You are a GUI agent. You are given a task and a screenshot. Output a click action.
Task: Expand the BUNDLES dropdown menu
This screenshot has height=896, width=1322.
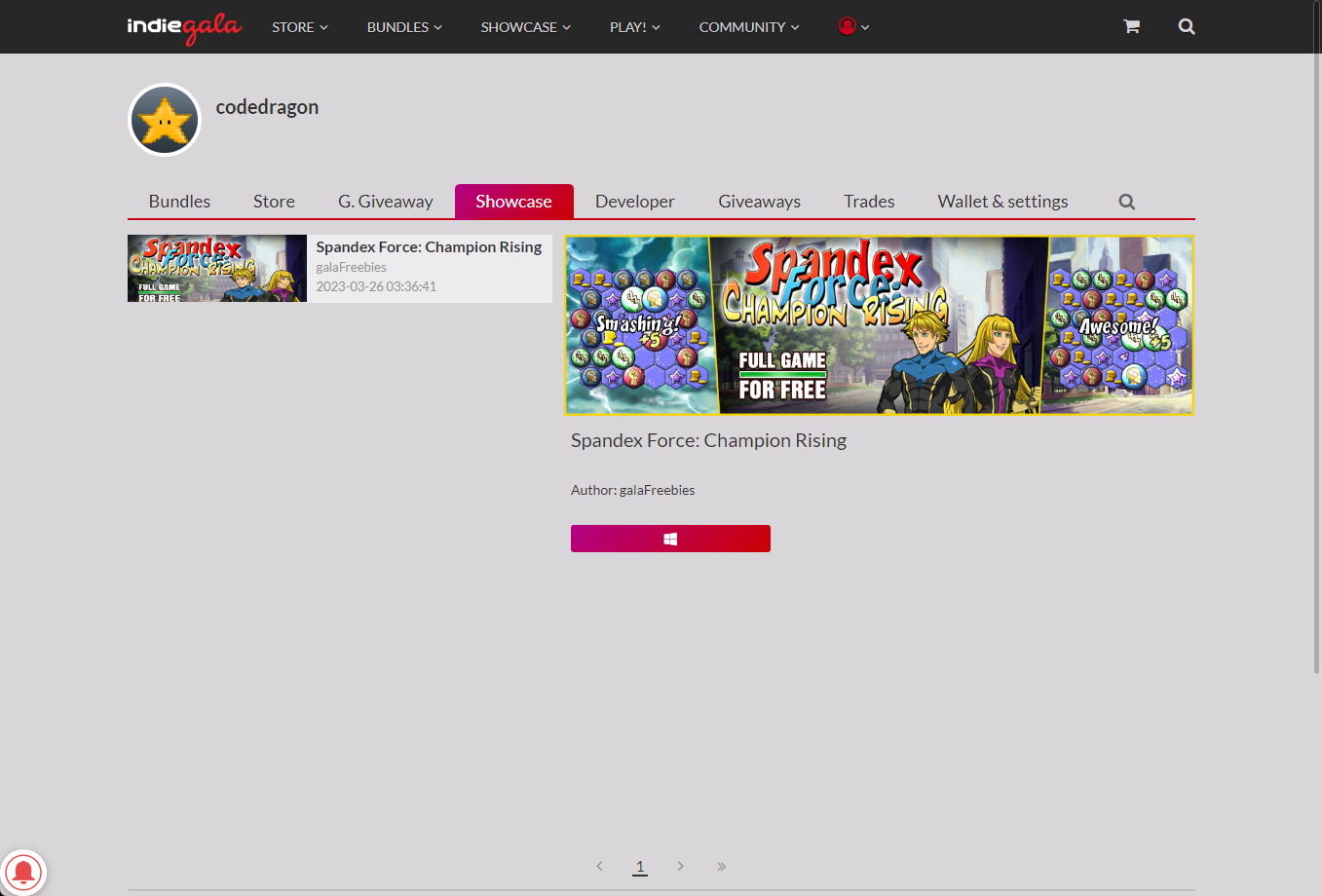[404, 26]
